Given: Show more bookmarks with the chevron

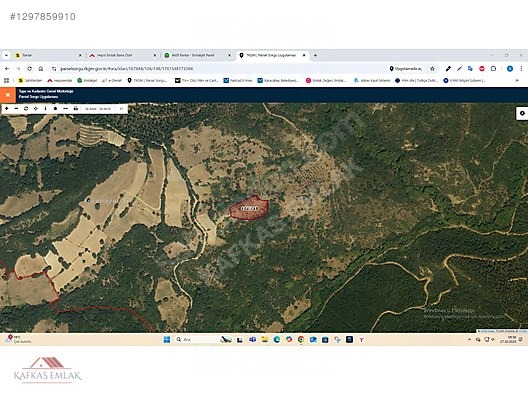Looking at the screenshot, I should pos(517,80).
